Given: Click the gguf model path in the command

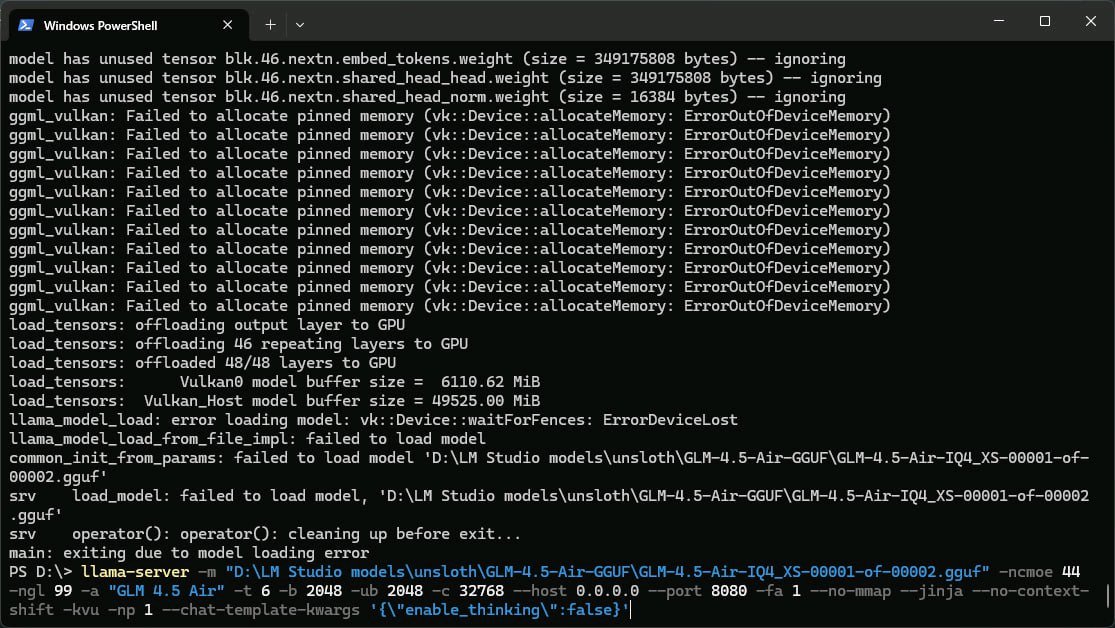Looking at the screenshot, I should pyautogui.click(x=607, y=572).
